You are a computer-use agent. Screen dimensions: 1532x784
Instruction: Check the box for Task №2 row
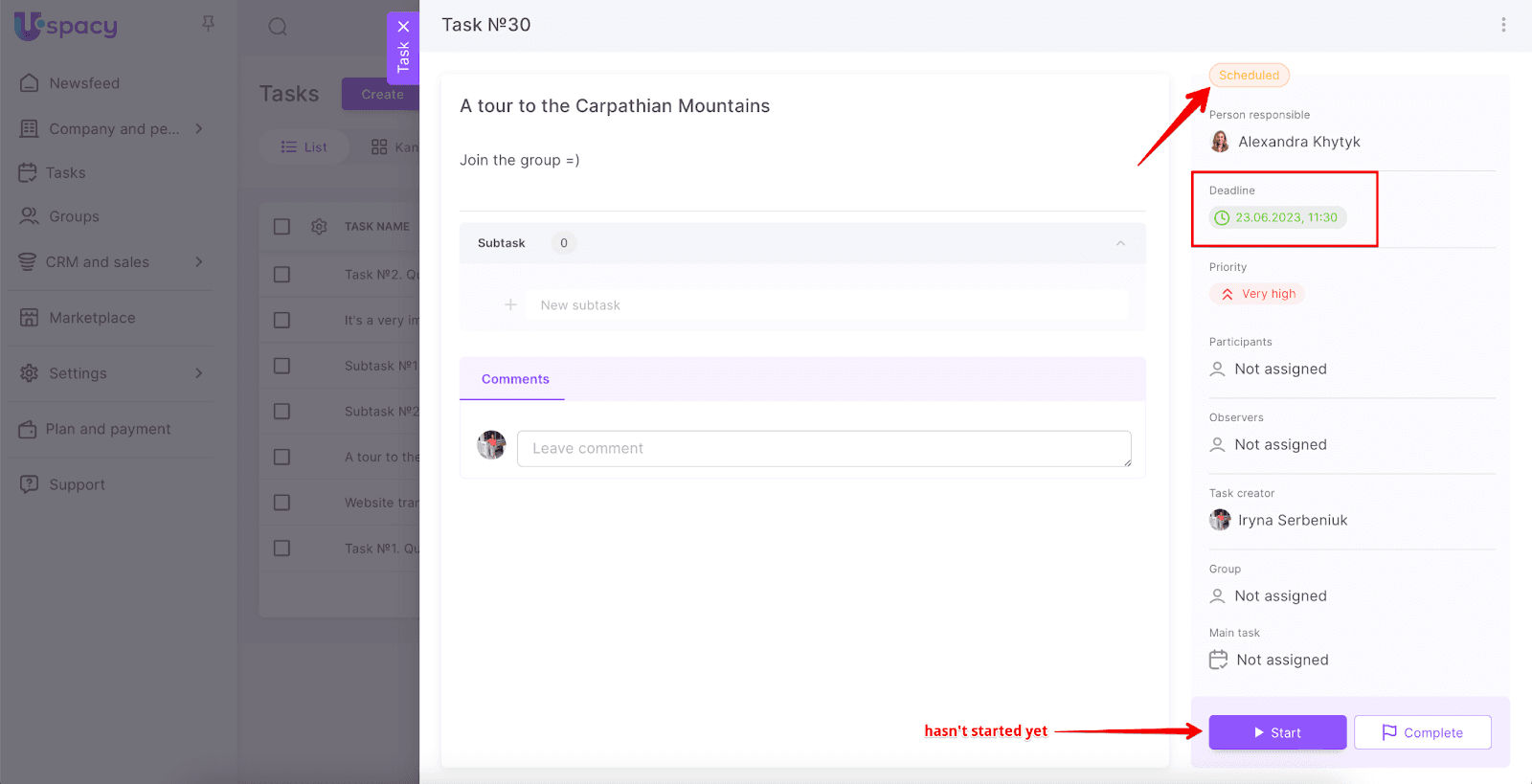click(x=282, y=275)
